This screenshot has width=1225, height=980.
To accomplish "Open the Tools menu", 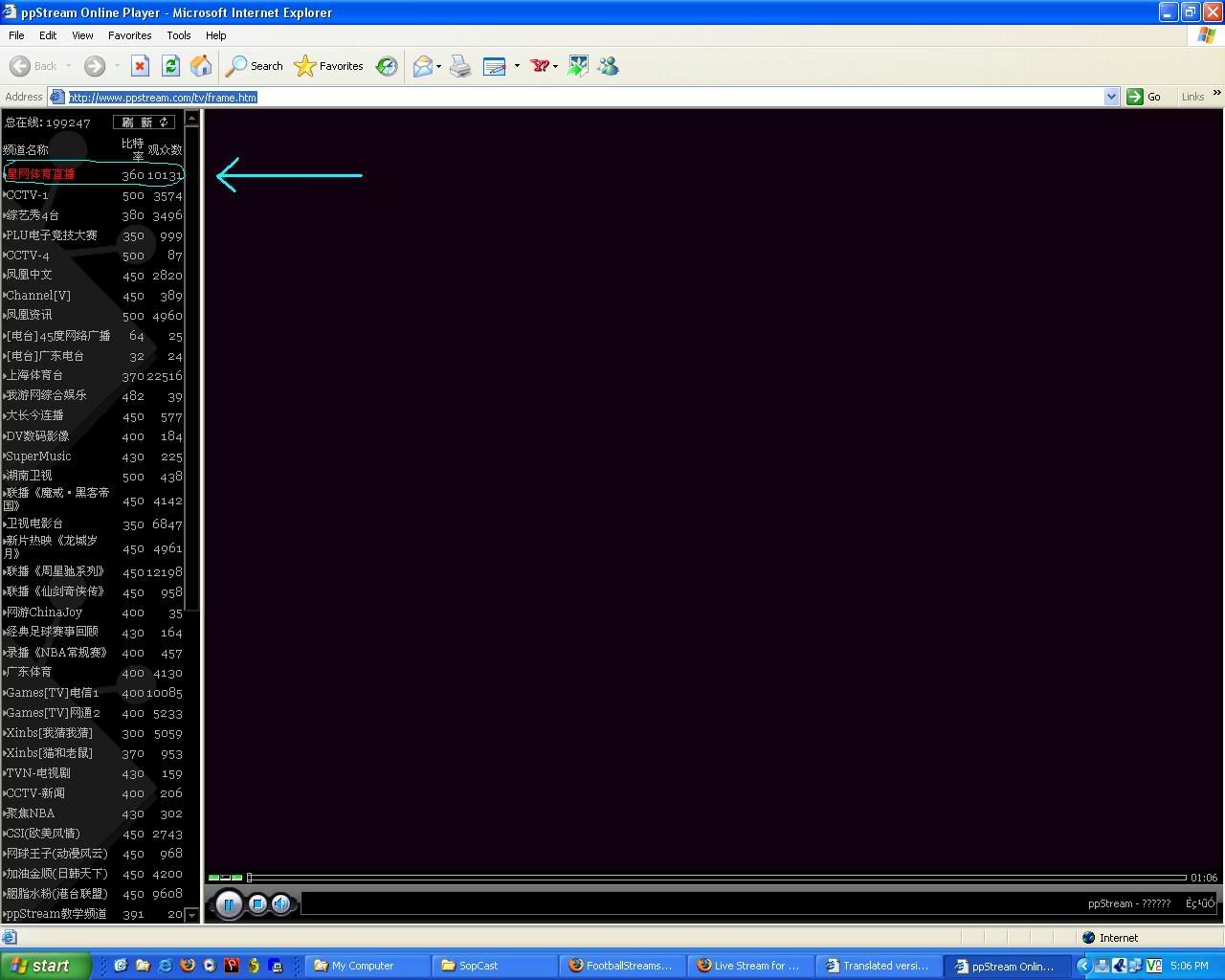I will 179,35.
